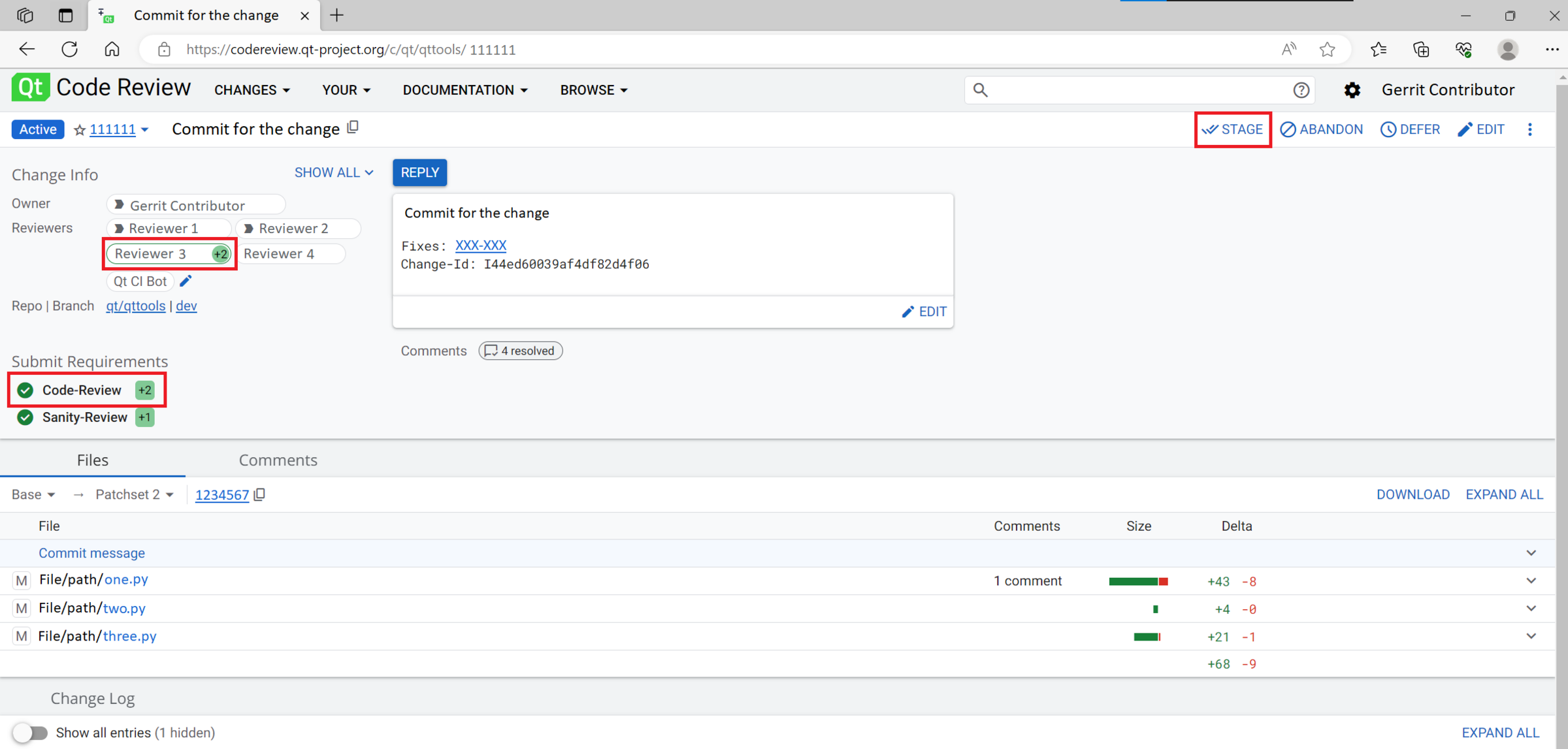
Task: Click the copy change title icon
Action: click(x=352, y=127)
